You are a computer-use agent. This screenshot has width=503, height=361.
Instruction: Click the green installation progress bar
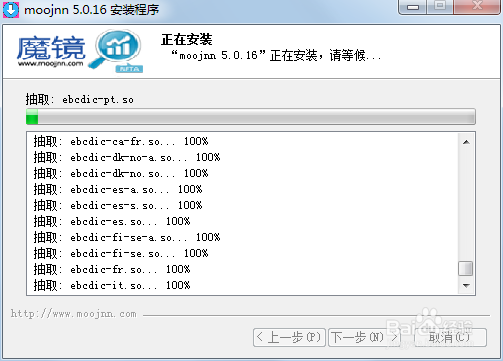tap(251, 117)
